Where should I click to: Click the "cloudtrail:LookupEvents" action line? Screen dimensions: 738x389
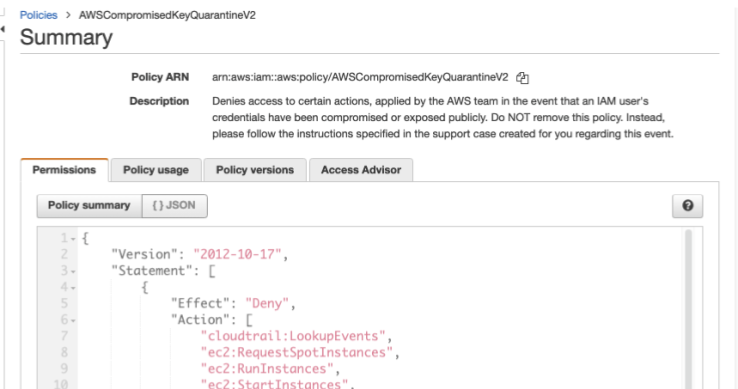(293, 336)
